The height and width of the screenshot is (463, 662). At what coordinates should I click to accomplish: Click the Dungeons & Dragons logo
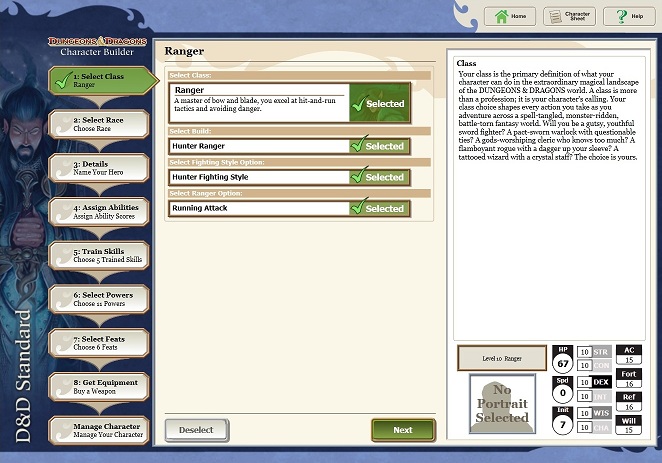click(98, 41)
